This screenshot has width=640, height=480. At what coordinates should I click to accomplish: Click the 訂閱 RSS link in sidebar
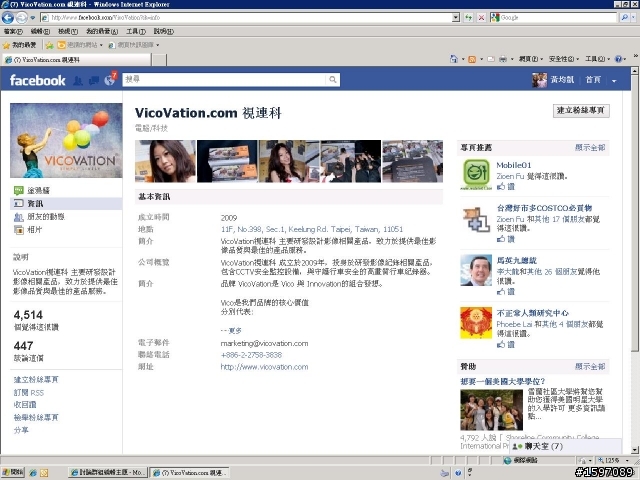[29, 393]
